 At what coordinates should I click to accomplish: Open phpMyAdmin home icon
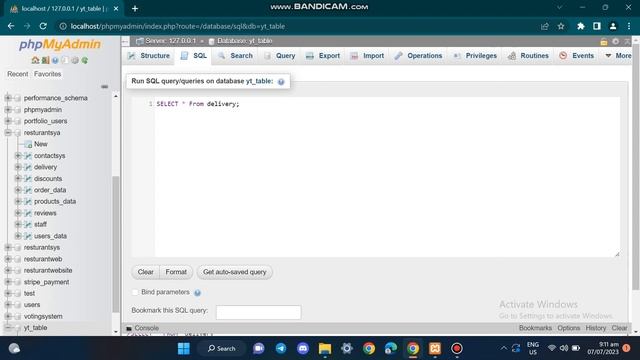point(35,60)
